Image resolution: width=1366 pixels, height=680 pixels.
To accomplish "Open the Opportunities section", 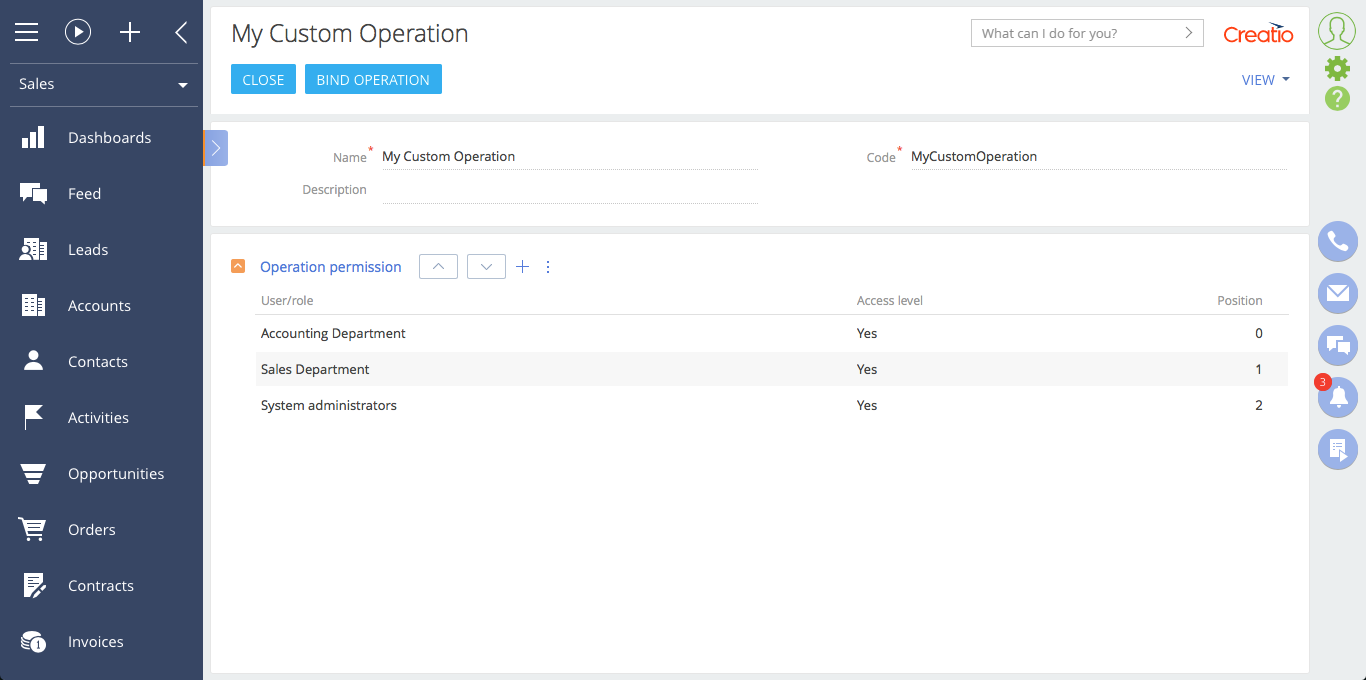I will pyautogui.click(x=115, y=474).
